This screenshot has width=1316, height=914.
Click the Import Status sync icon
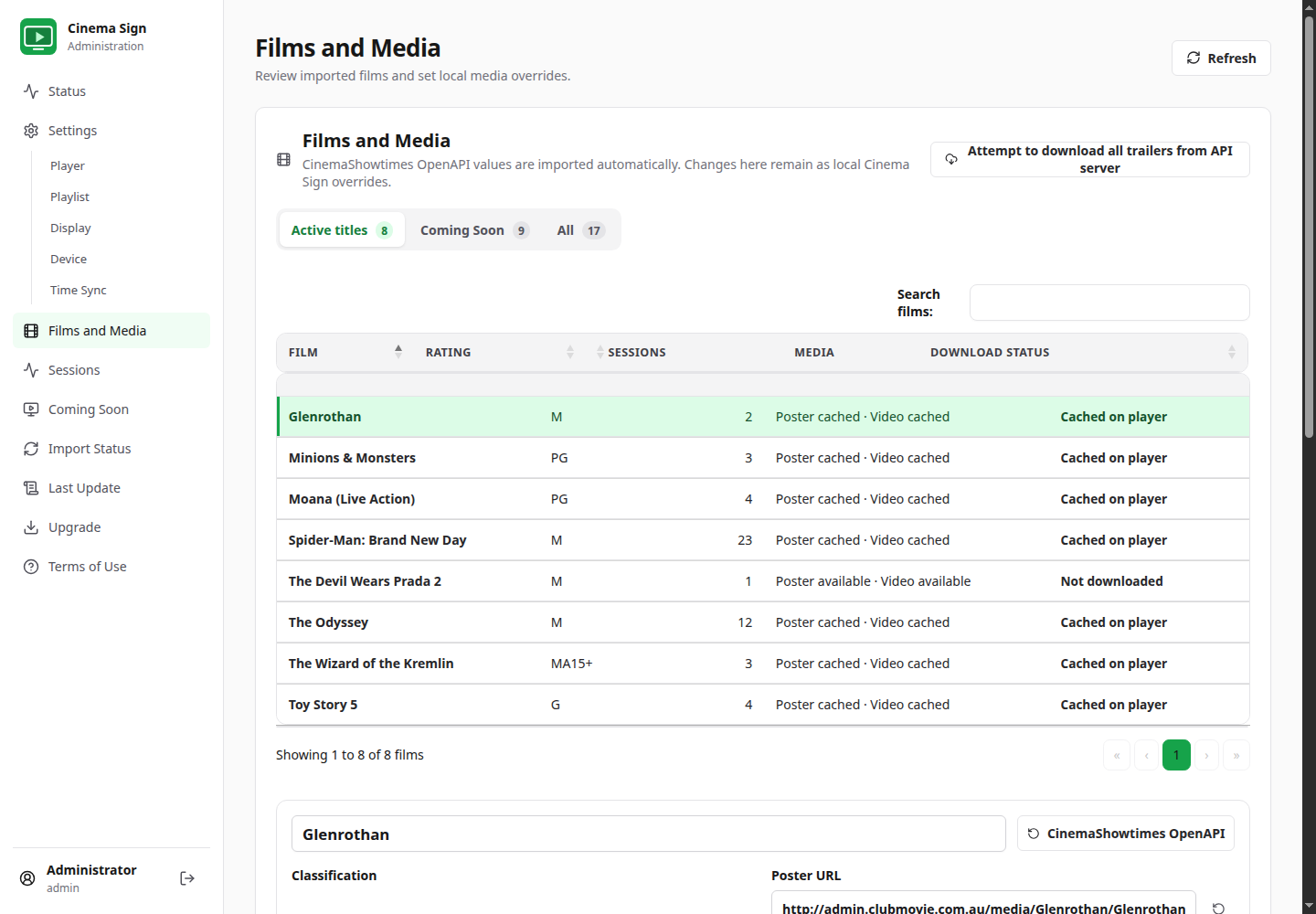[31, 449]
